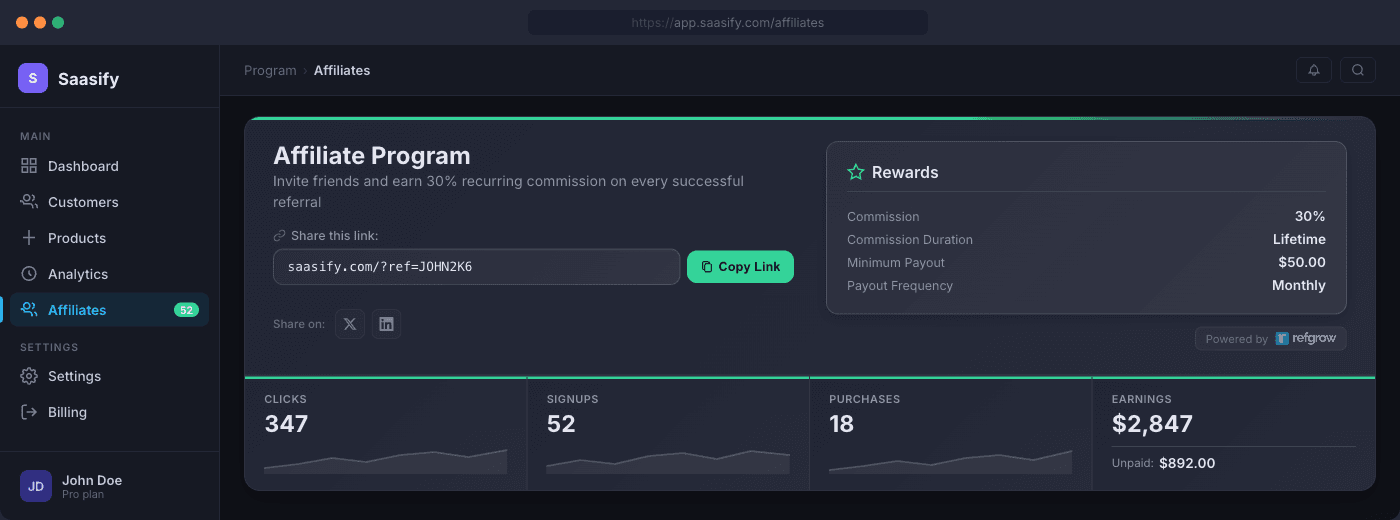The image size is (1400, 520).
Task: Click the Products plus icon
Action: tap(29, 238)
